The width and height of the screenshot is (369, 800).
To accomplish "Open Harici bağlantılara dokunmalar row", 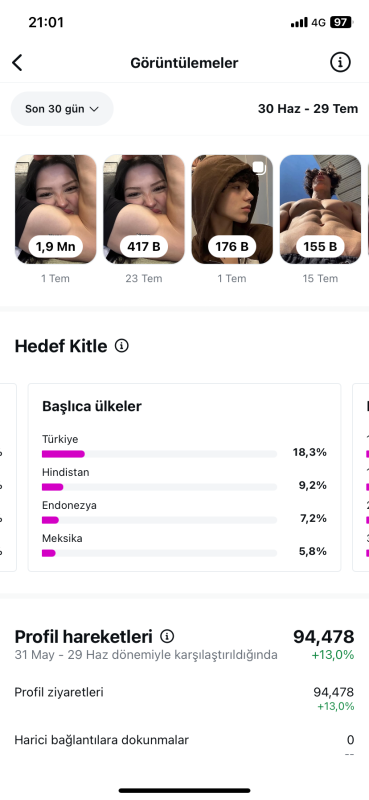I will 184,745.
